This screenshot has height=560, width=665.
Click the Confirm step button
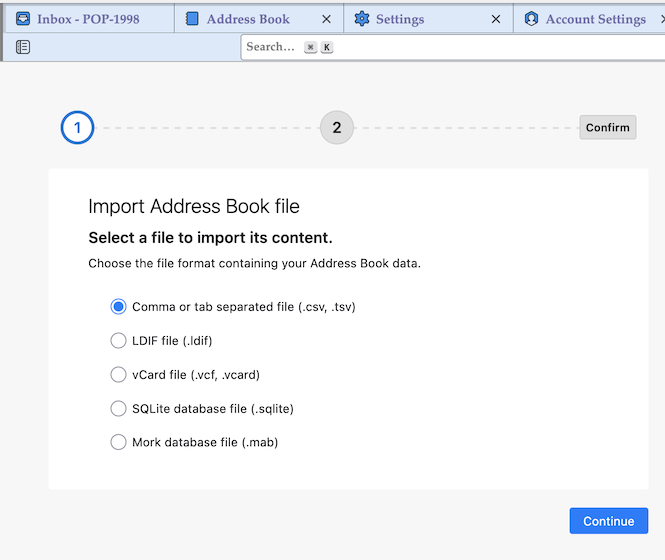pyautogui.click(x=608, y=128)
